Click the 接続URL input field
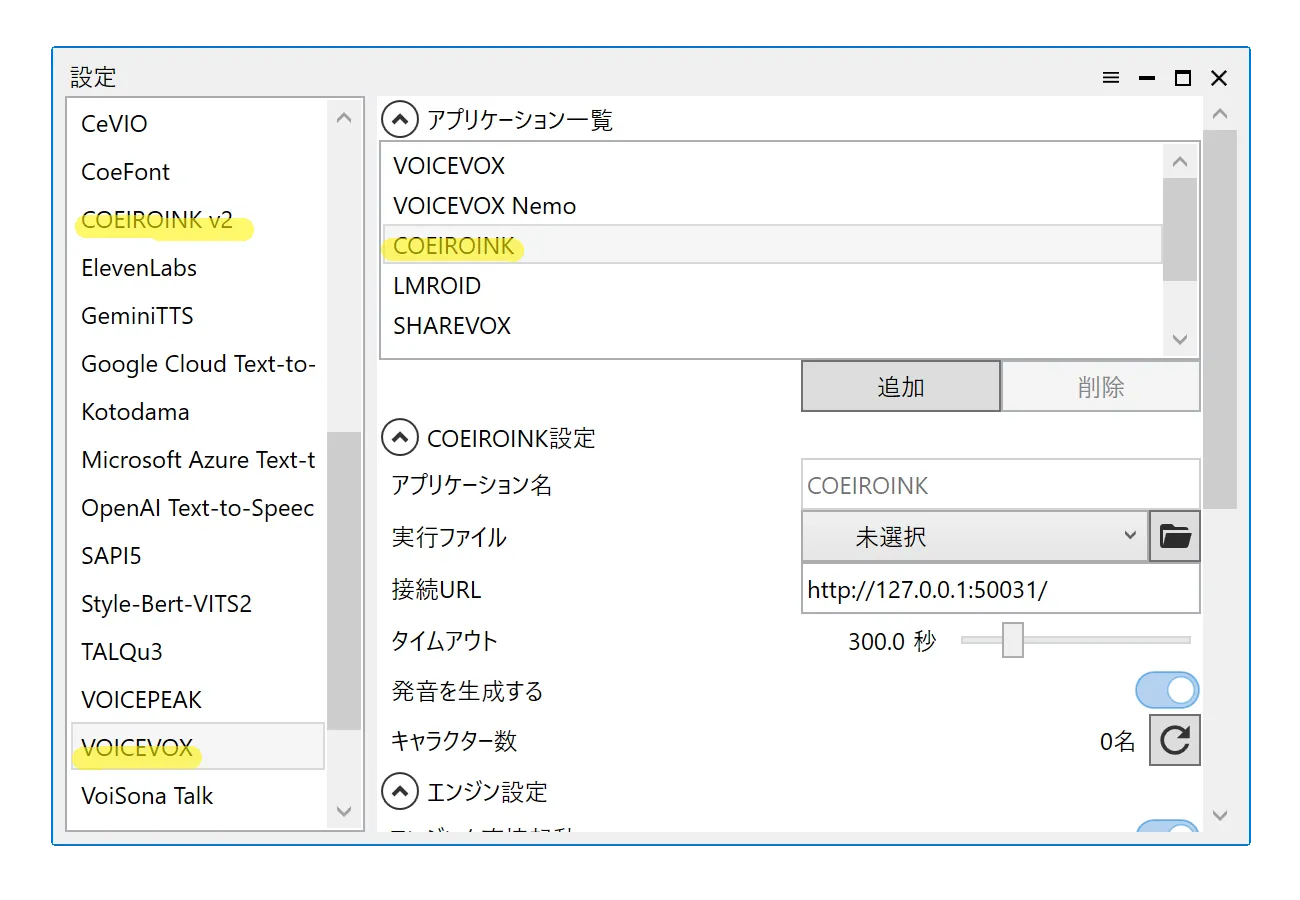Image resolution: width=1300 pixels, height=900 pixels. pos(1001,589)
